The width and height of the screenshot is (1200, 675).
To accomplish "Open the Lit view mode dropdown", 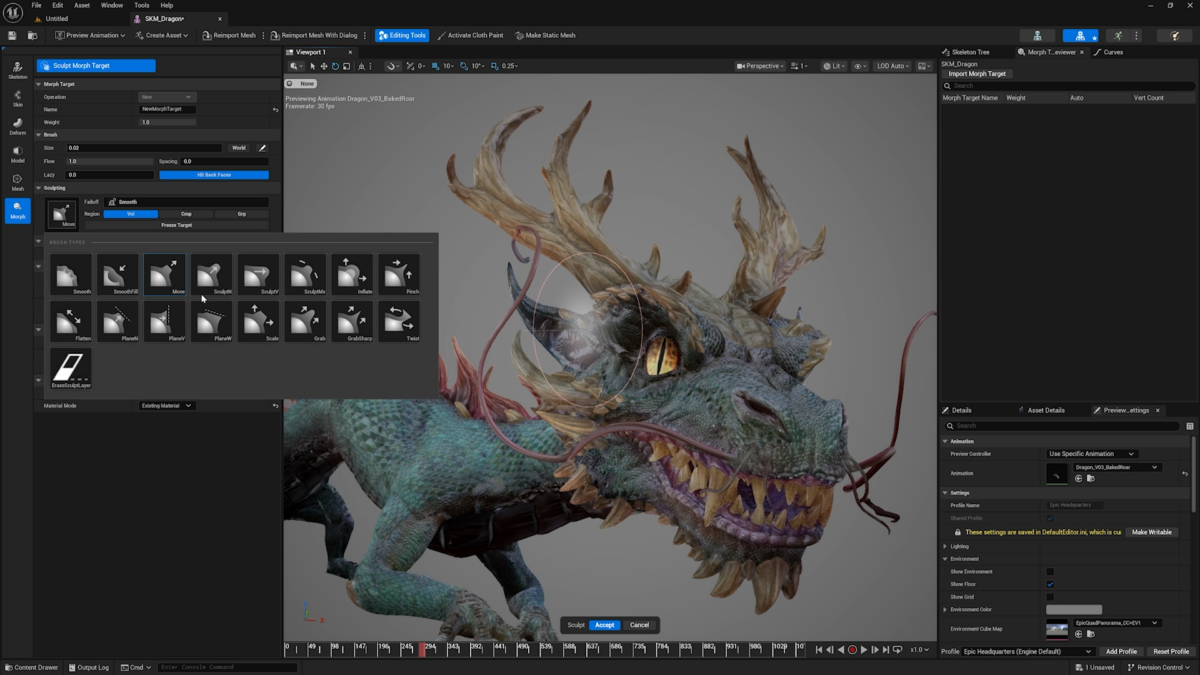I will [x=833, y=66].
